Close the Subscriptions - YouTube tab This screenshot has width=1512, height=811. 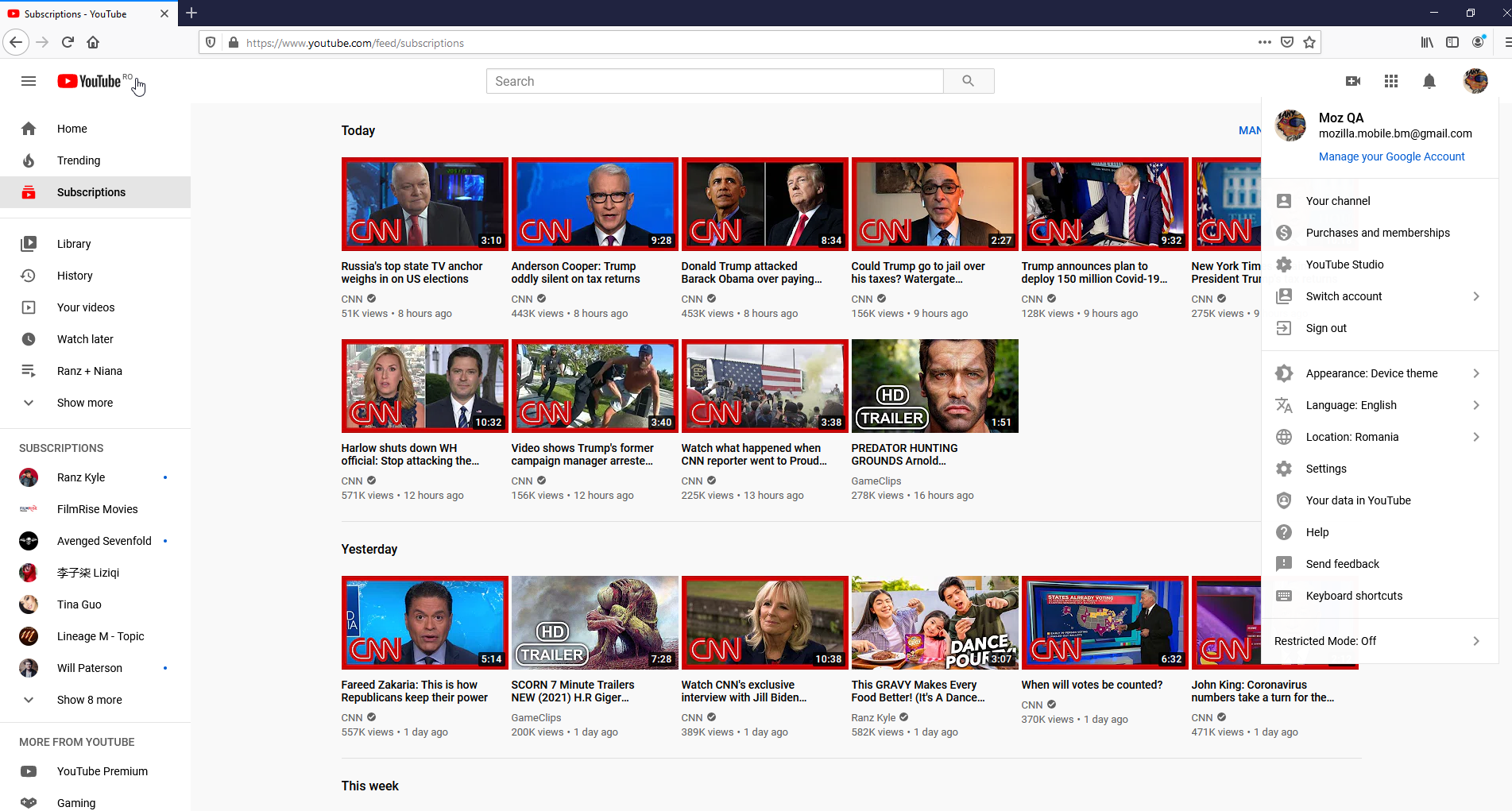pos(164,14)
